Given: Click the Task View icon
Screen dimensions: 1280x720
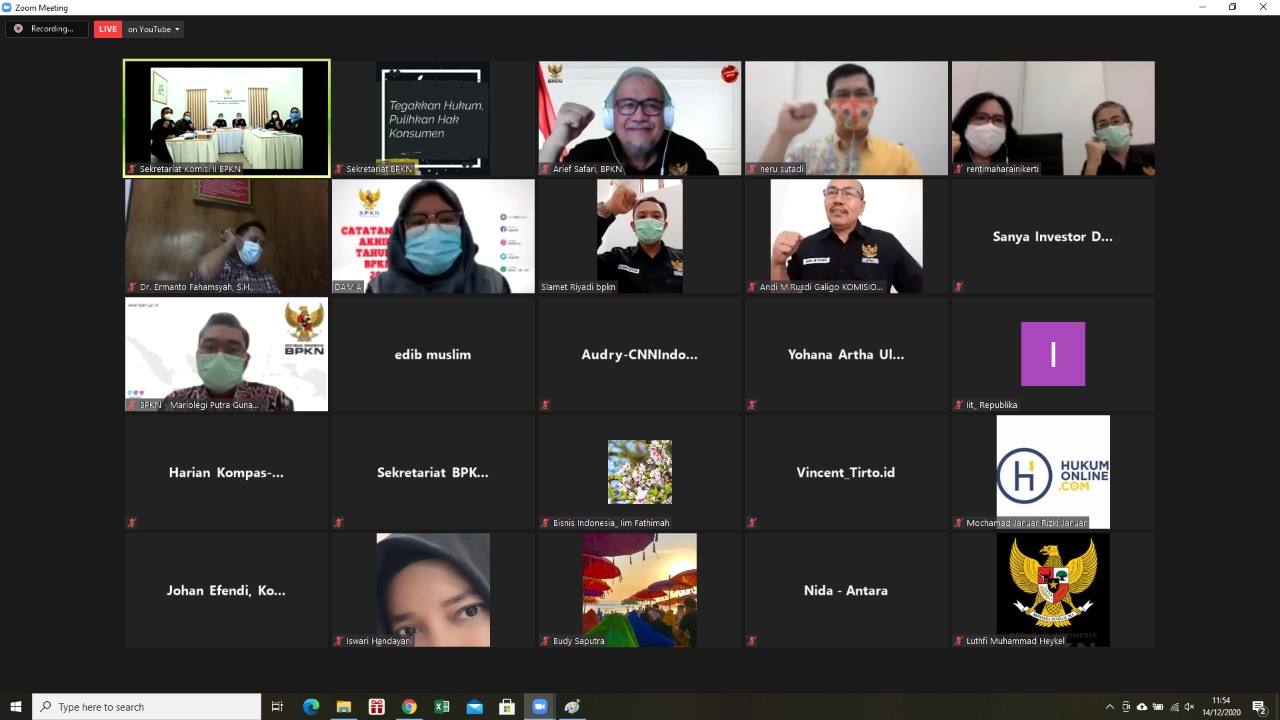Looking at the screenshot, I should coord(278,707).
